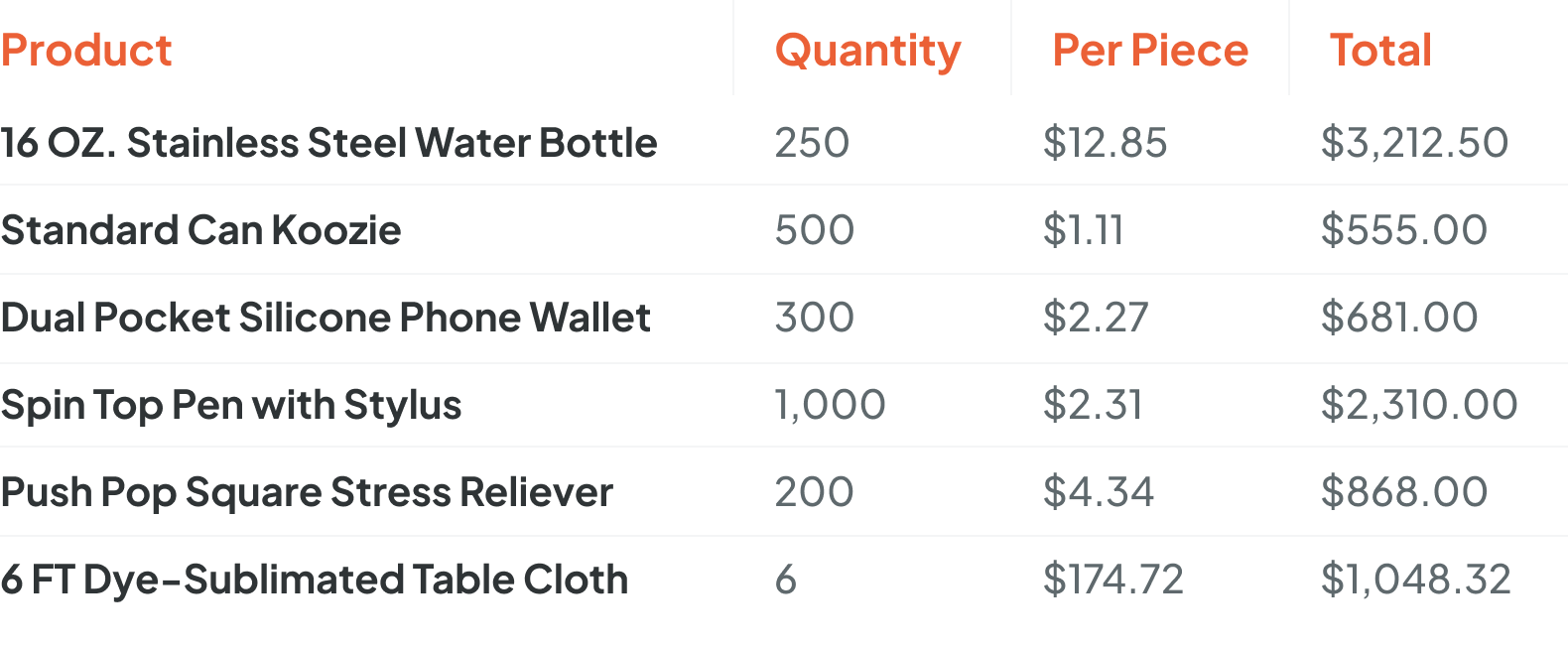Click the $12.85 per piece price
The image size is (1568, 647).
click(x=1105, y=143)
